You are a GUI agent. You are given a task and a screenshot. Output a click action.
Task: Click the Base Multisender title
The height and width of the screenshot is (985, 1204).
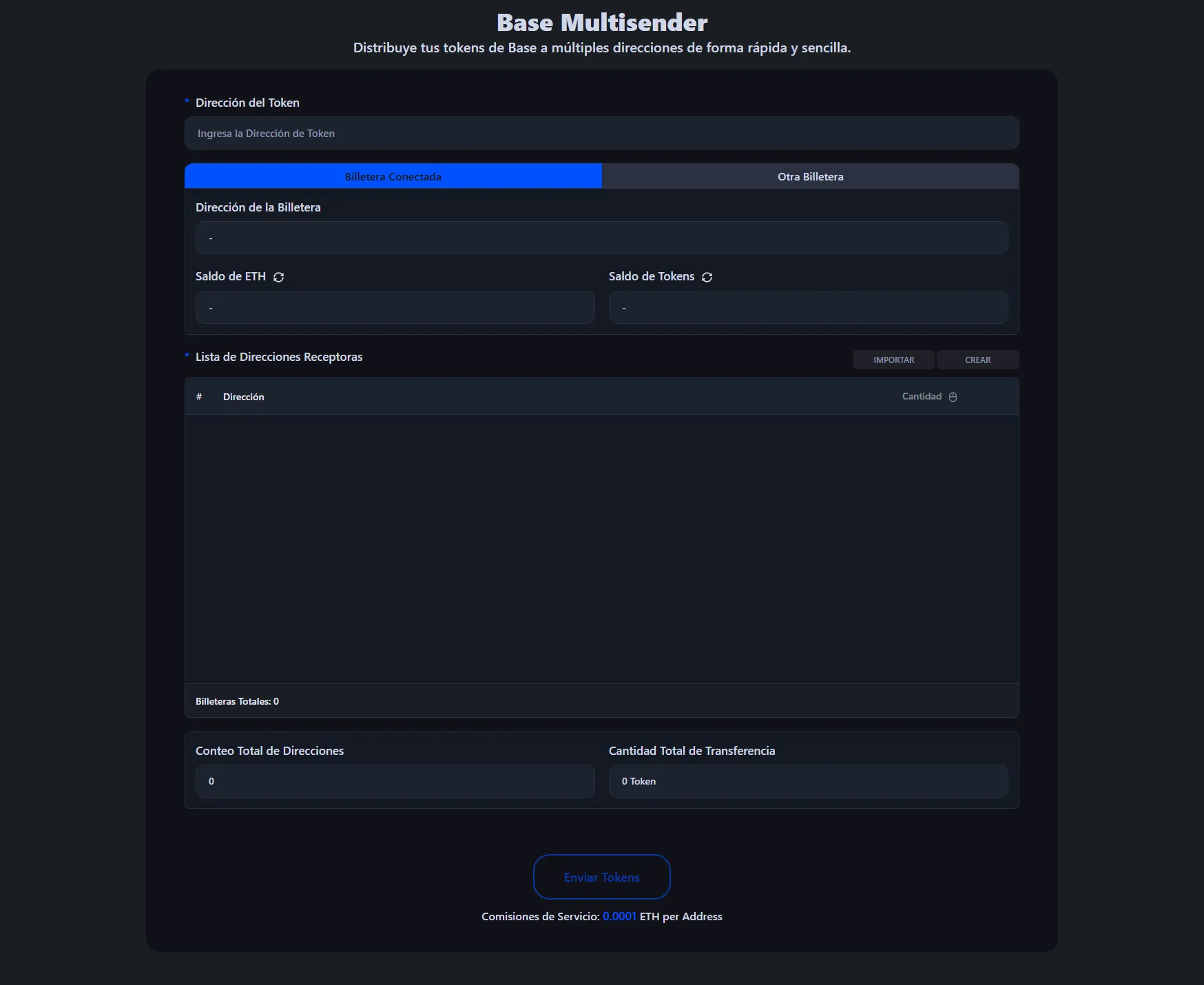(601, 23)
